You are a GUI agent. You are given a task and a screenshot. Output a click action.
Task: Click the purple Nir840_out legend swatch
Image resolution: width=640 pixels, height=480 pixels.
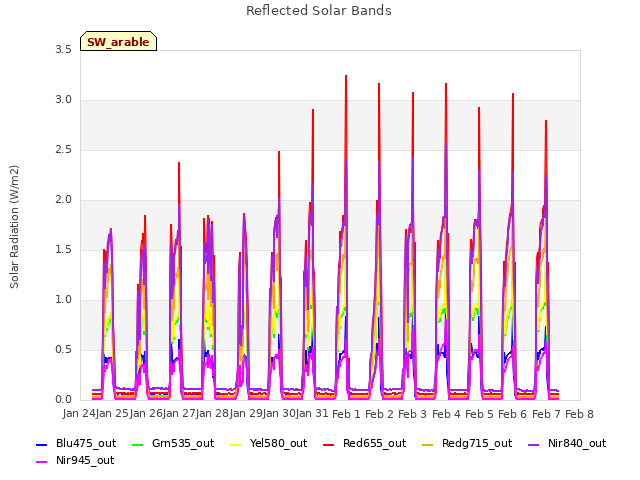pyautogui.click(x=533, y=444)
